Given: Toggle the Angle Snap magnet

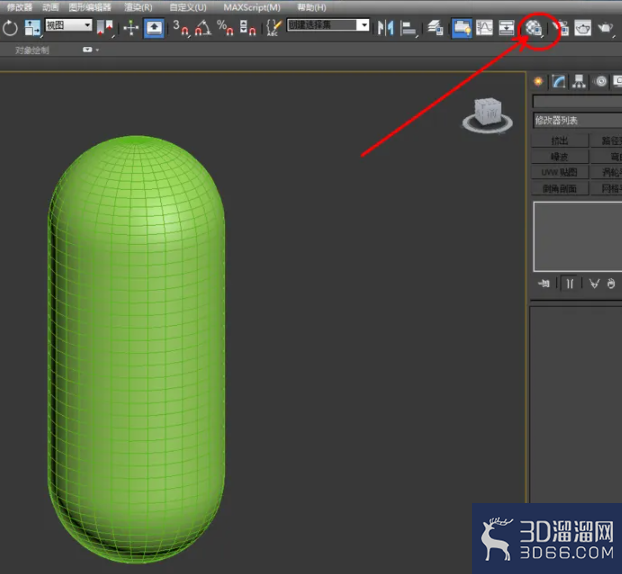Looking at the screenshot, I should 203,28.
